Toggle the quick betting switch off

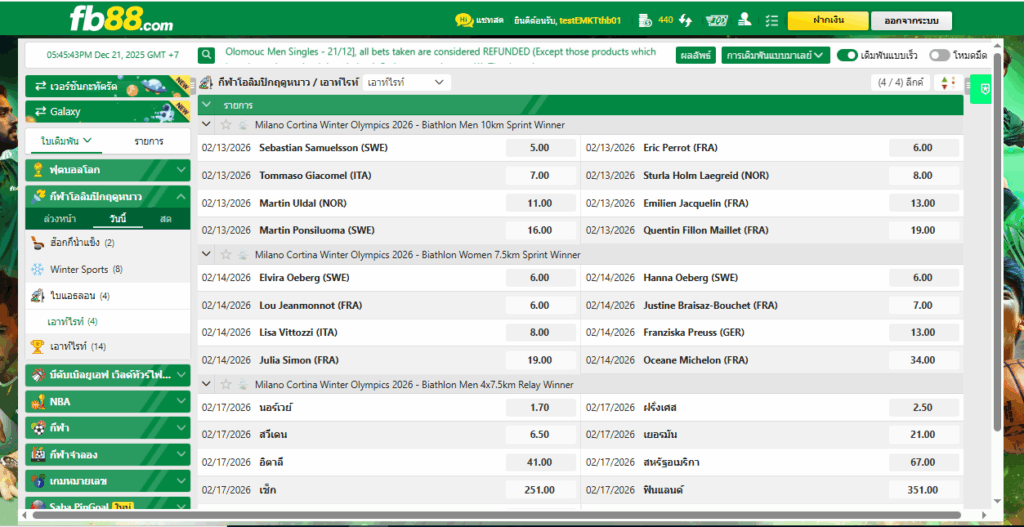[847, 56]
